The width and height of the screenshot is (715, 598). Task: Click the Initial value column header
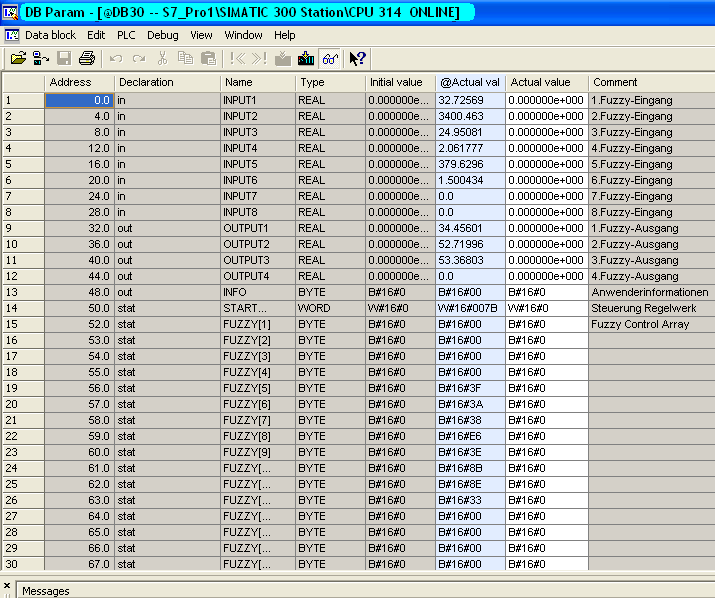click(x=401, y=83)
